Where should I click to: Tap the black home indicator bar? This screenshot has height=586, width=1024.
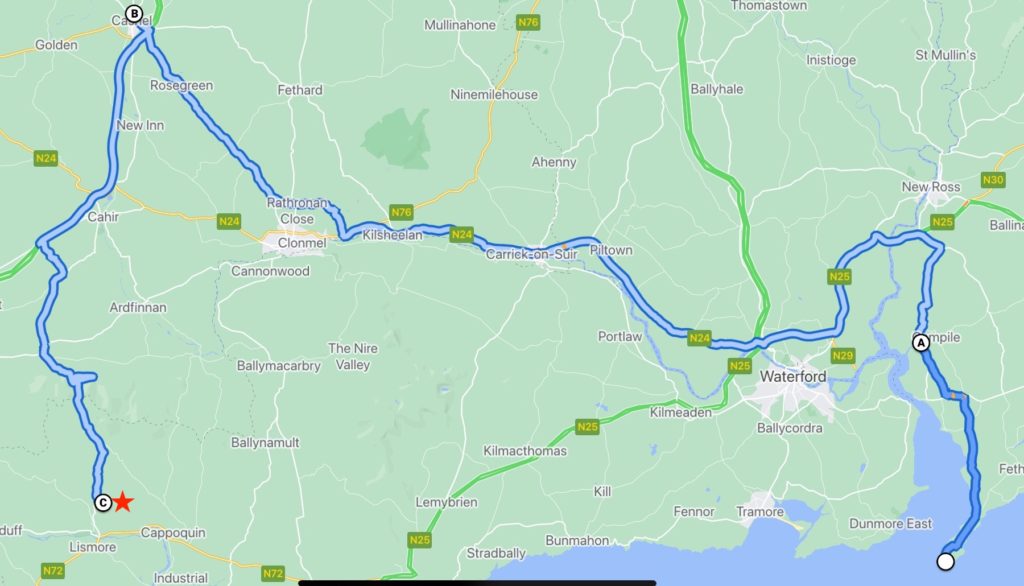pyautogui.click(x=477, y=583)
